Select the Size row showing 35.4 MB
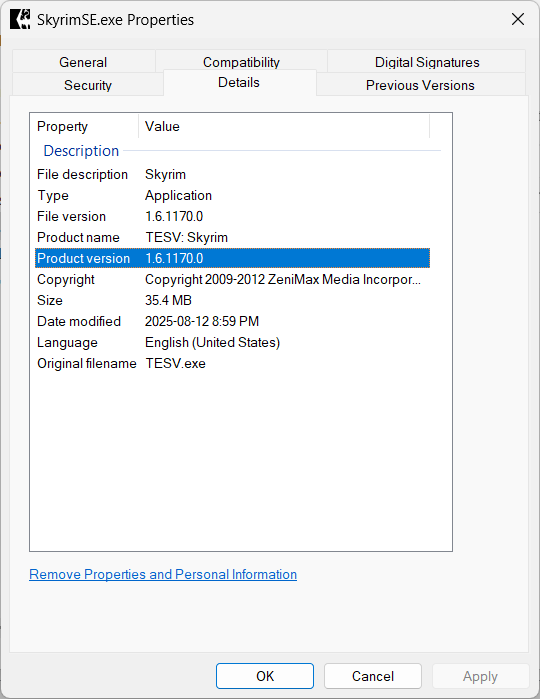Screen dimensions: 540x699 tap(232, 300)
